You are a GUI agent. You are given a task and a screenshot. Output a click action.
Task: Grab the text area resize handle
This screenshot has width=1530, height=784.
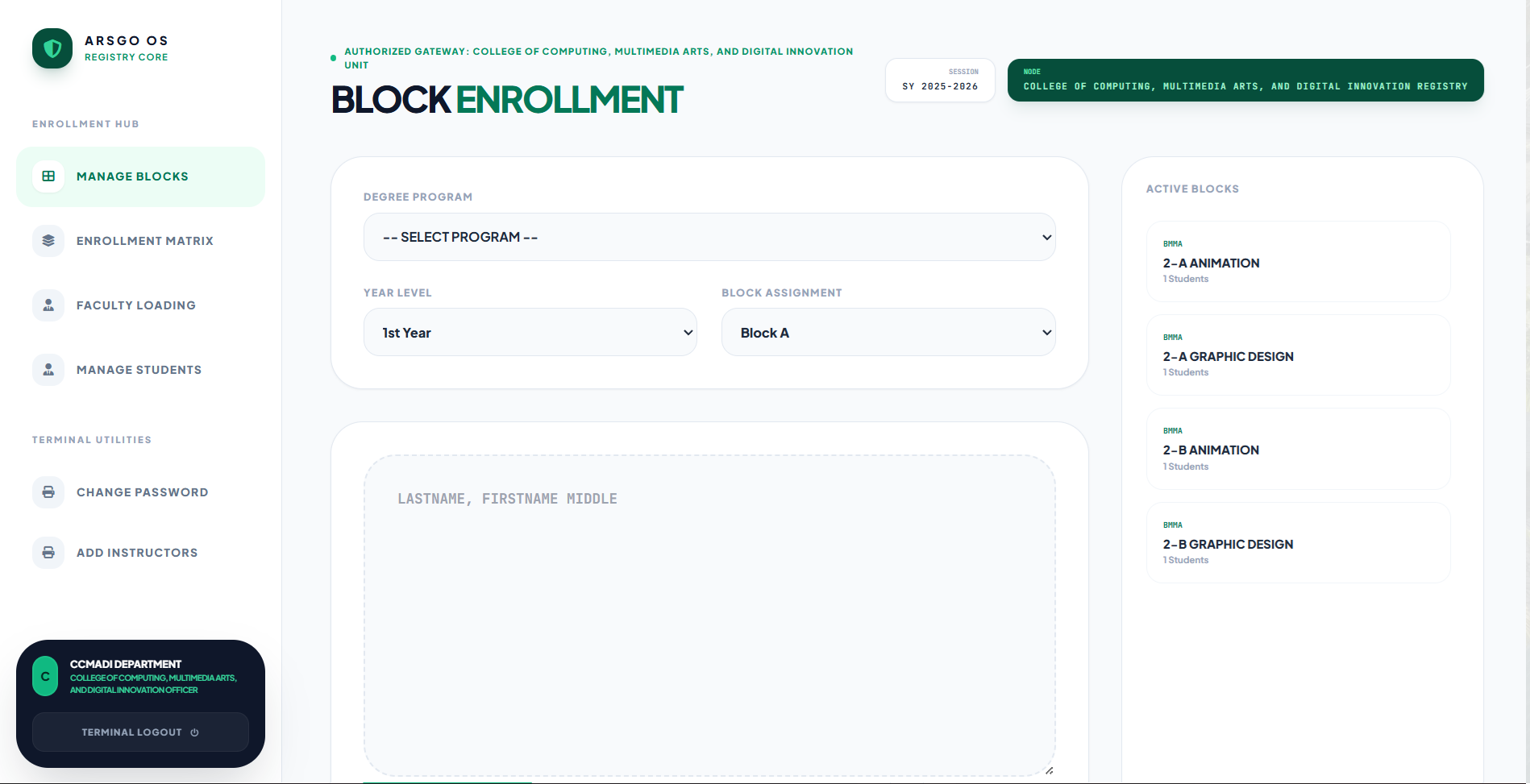[1049, 770]
